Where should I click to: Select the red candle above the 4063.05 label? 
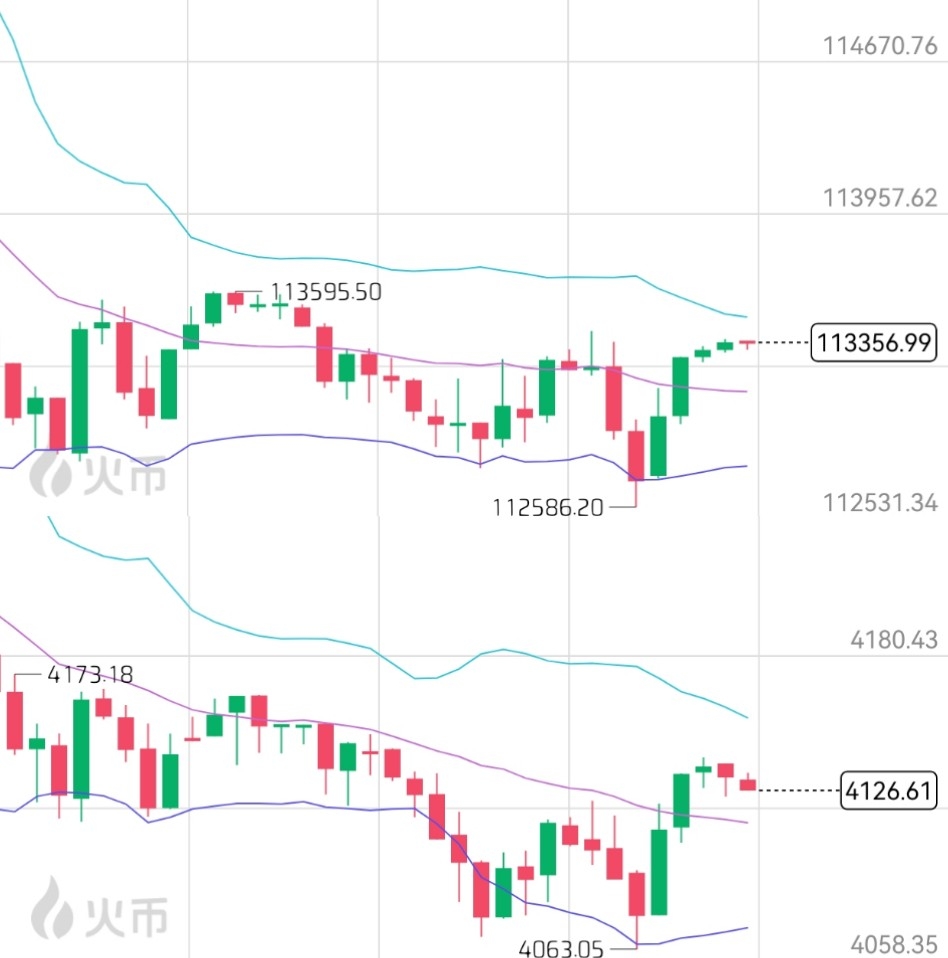coord(636,893)
